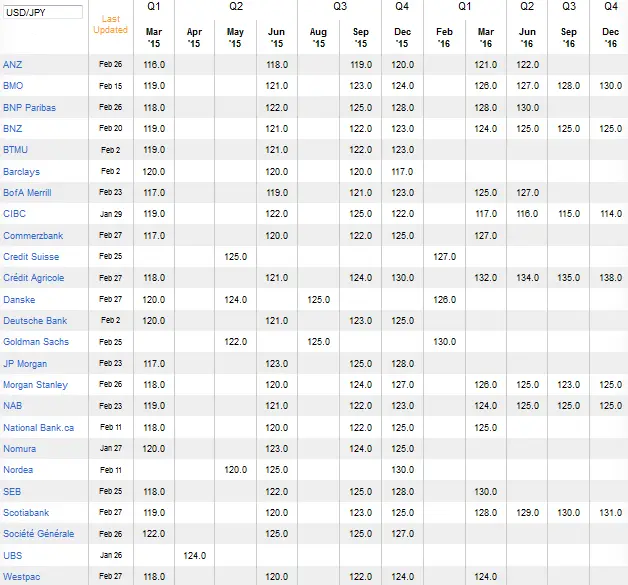Open the SEB link

12,491
